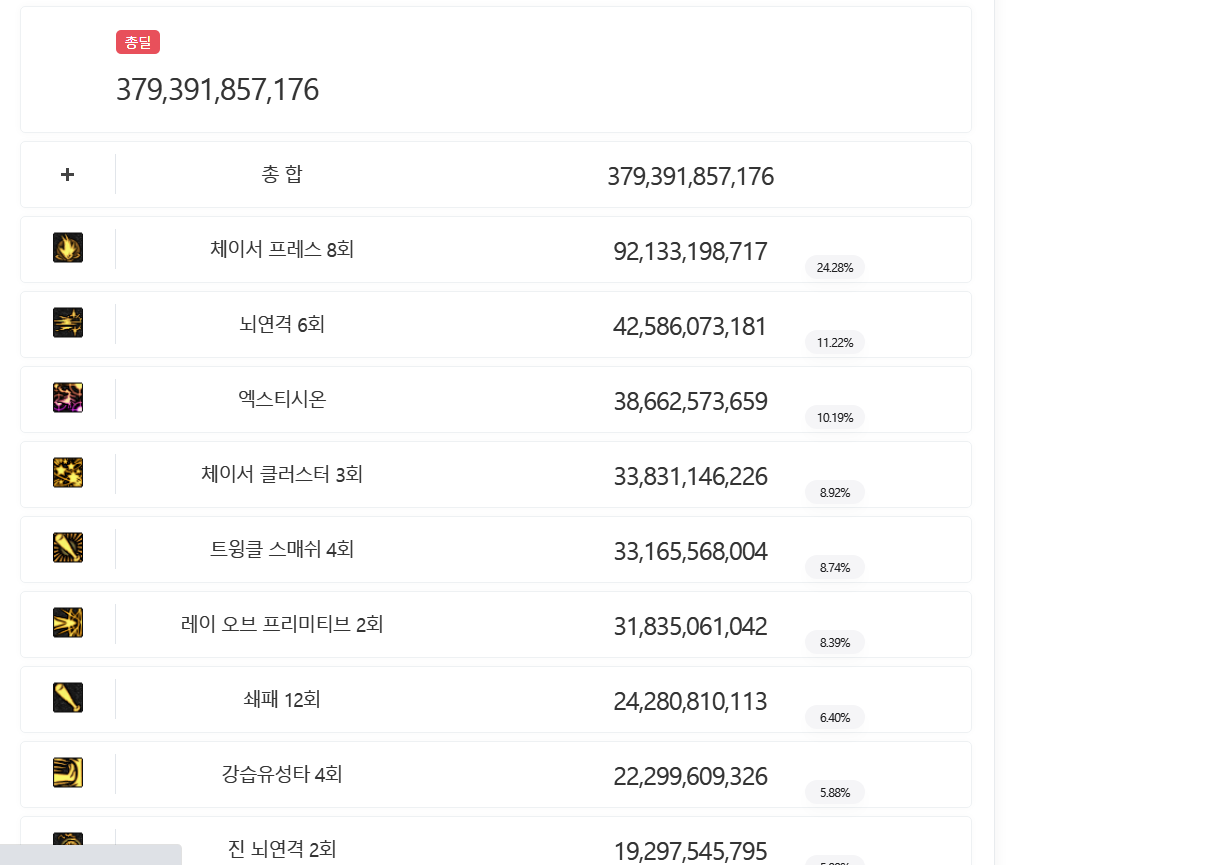Click the total damage number at top
The height and width of the screenshot is (865, 1227).
[217, 90]
